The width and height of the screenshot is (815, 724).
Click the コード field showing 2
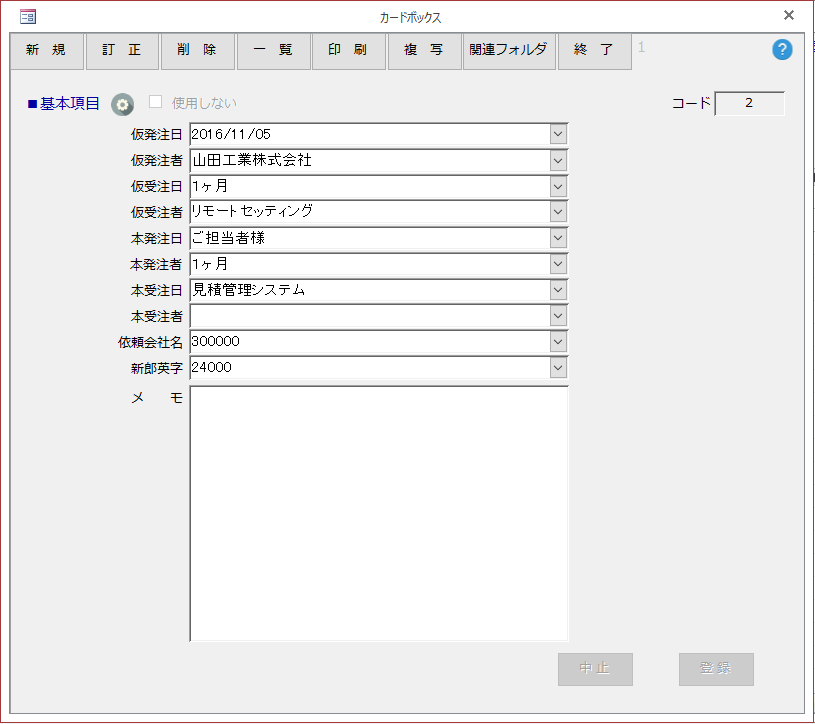(x=750, y=103)
